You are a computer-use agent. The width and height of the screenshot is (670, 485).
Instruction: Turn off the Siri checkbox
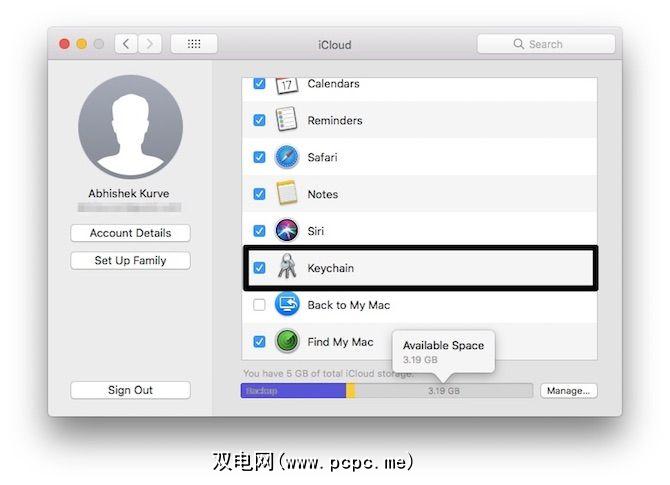[259, 231]
